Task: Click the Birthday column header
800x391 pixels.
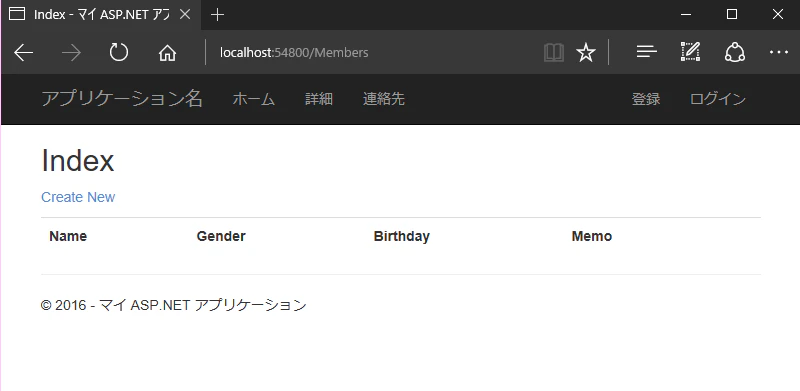Action: (x=402, y=236)
